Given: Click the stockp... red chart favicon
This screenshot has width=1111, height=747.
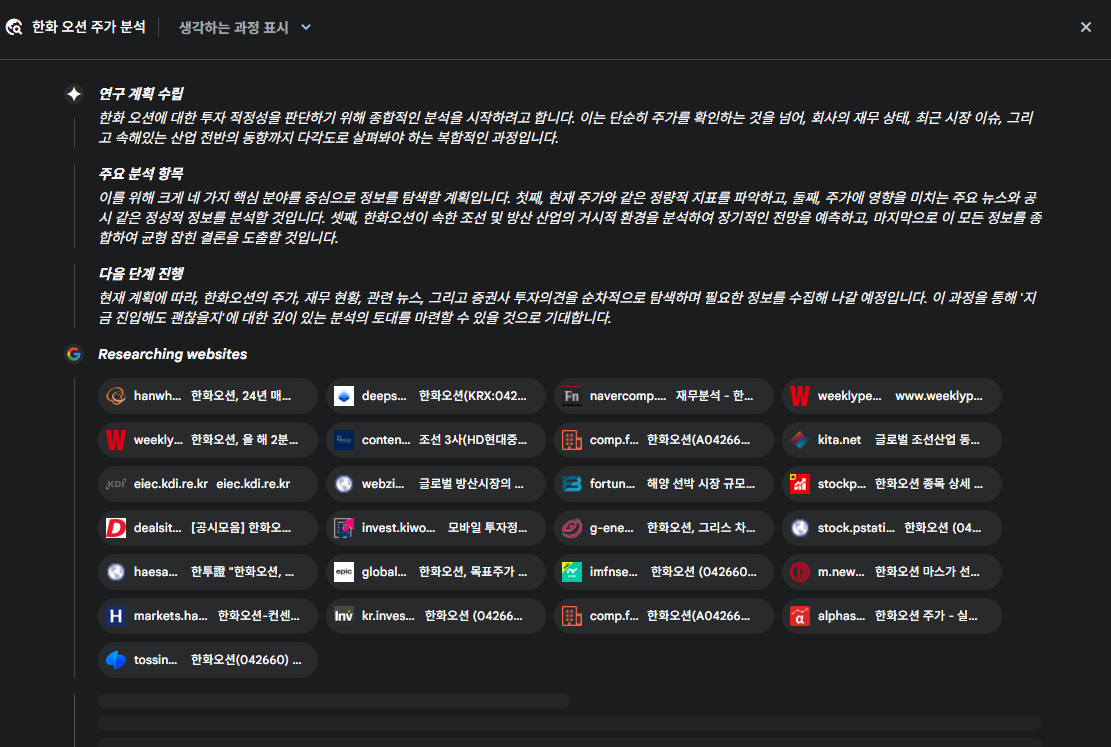Looking at the screenshot, I should point(800,483).
